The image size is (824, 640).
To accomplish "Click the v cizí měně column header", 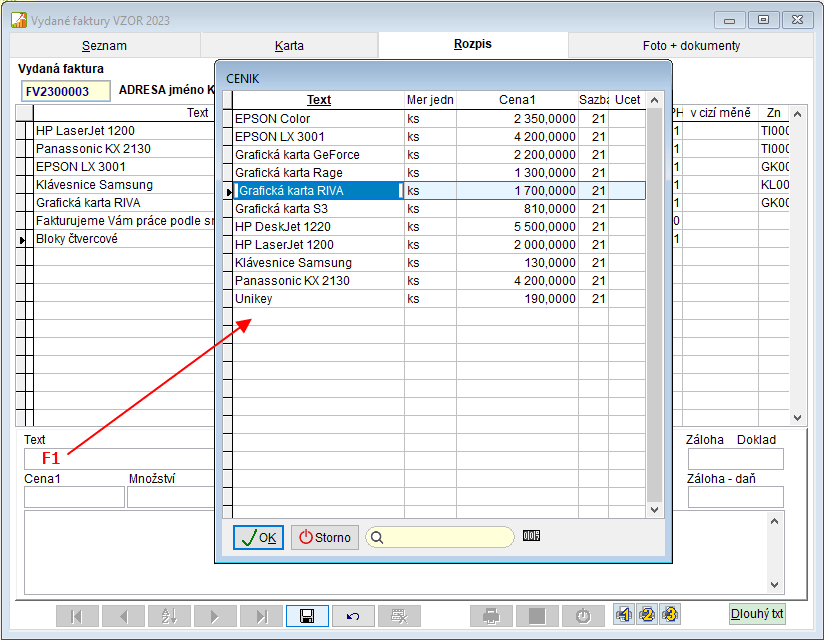I will tap(720, 113).
